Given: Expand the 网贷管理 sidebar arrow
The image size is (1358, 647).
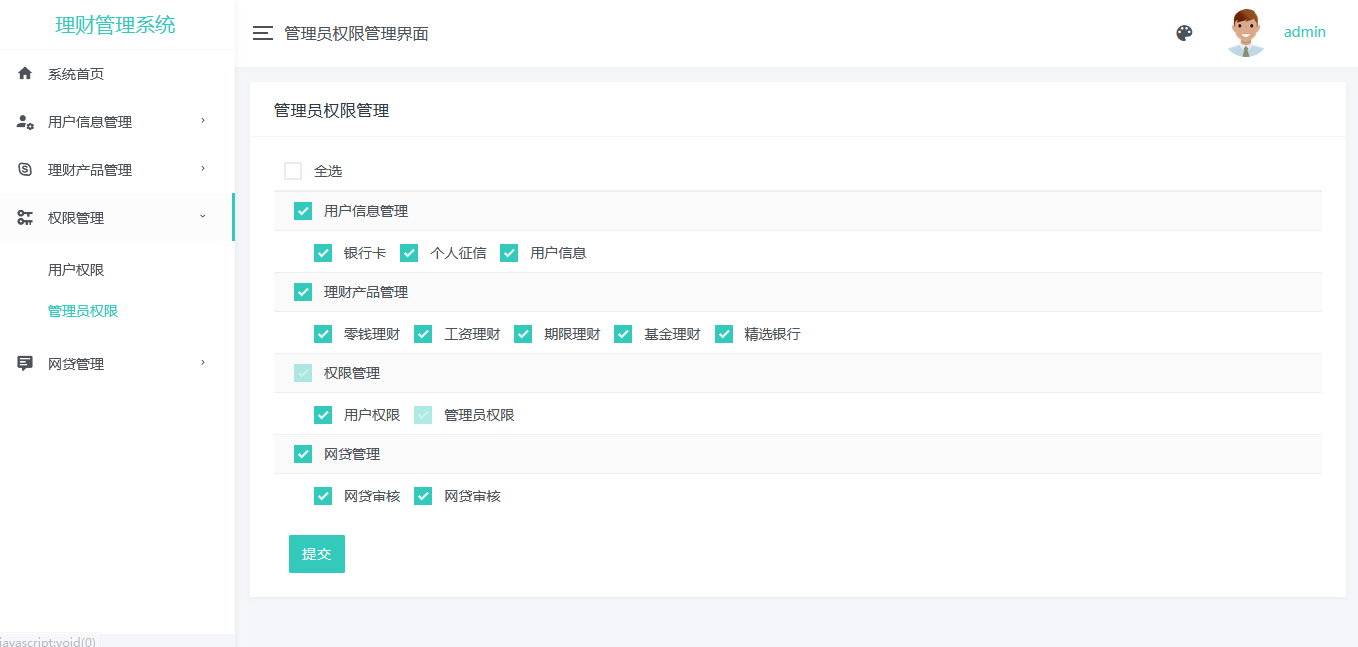Looking at the screenshot, I should click(x=203, y=363).
